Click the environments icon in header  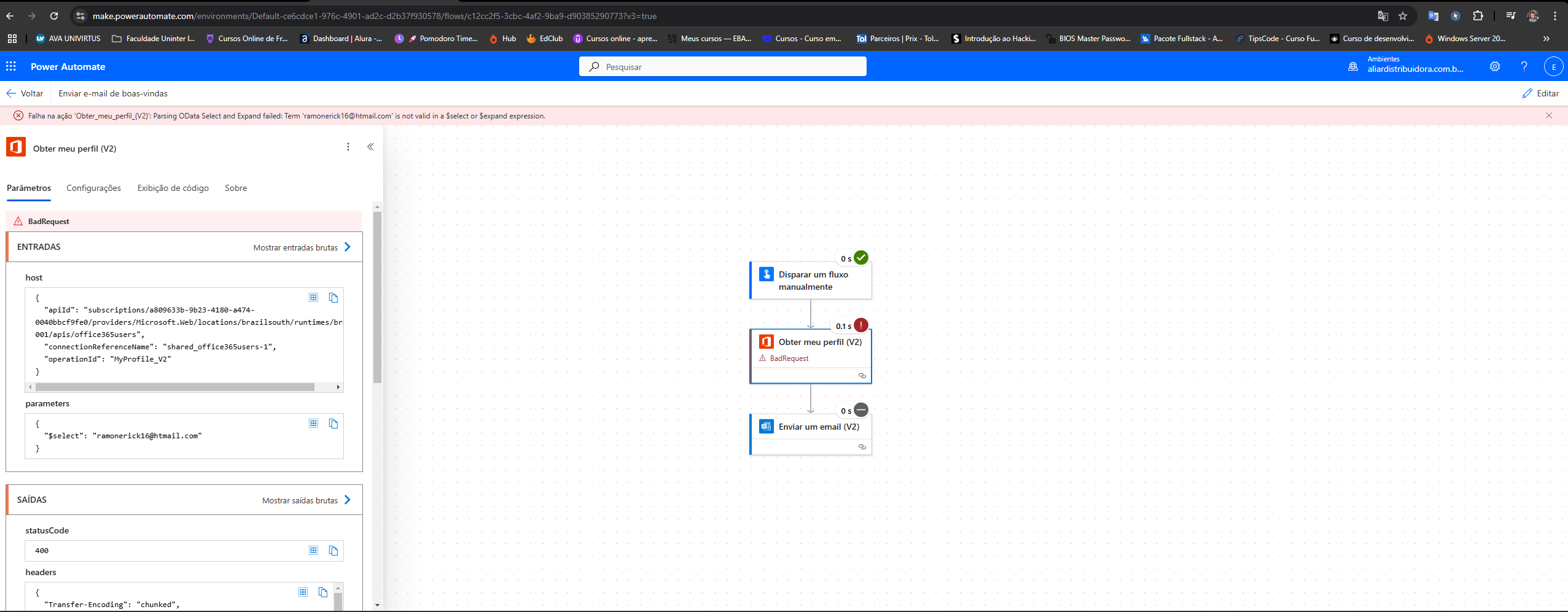coord(1352,66)
